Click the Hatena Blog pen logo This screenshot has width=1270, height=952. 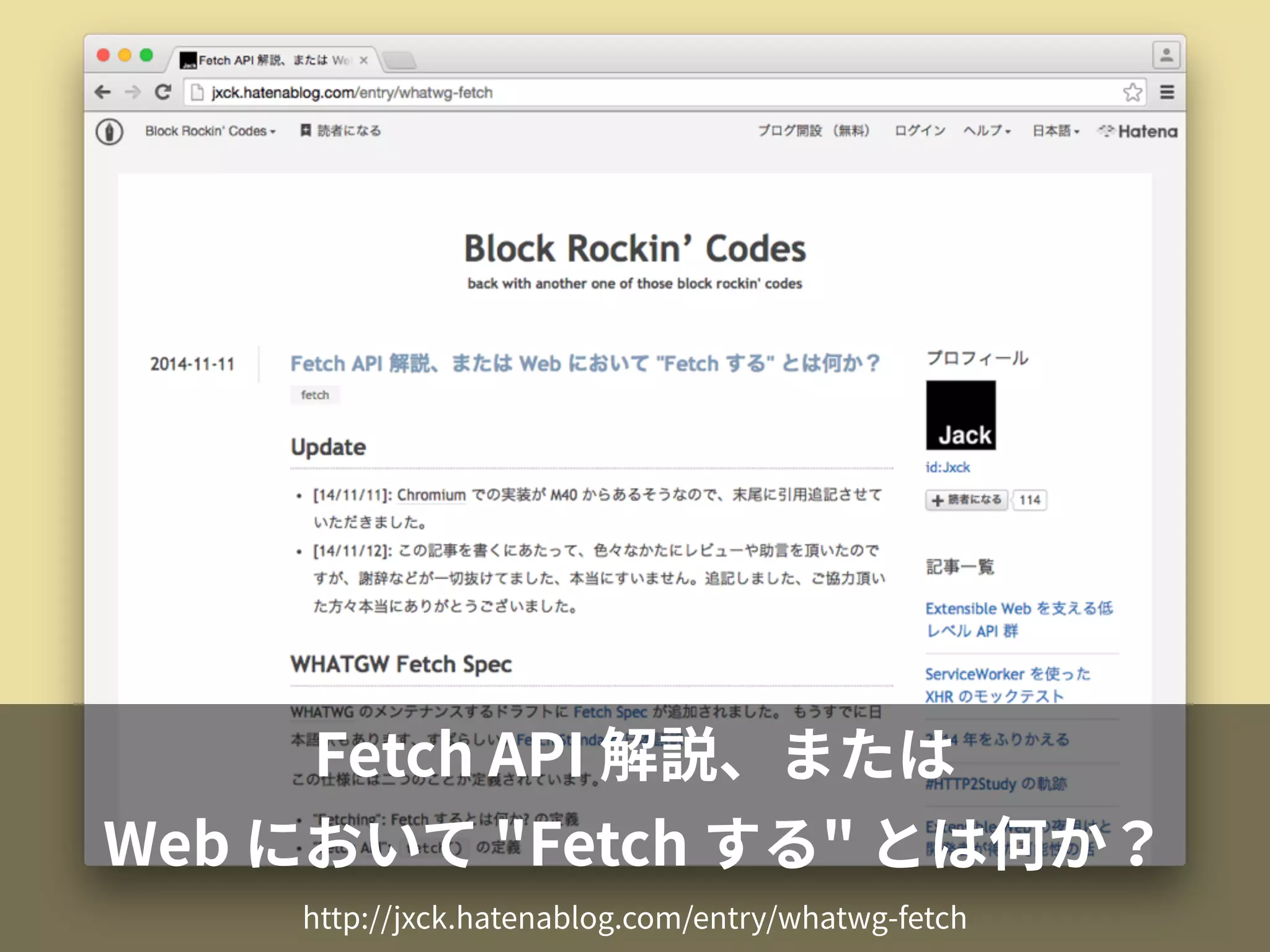point(110,131)
